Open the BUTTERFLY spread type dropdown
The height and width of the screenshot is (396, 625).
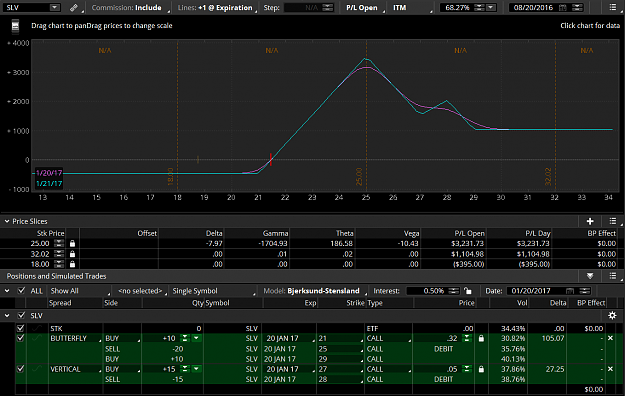click(75, 338)
